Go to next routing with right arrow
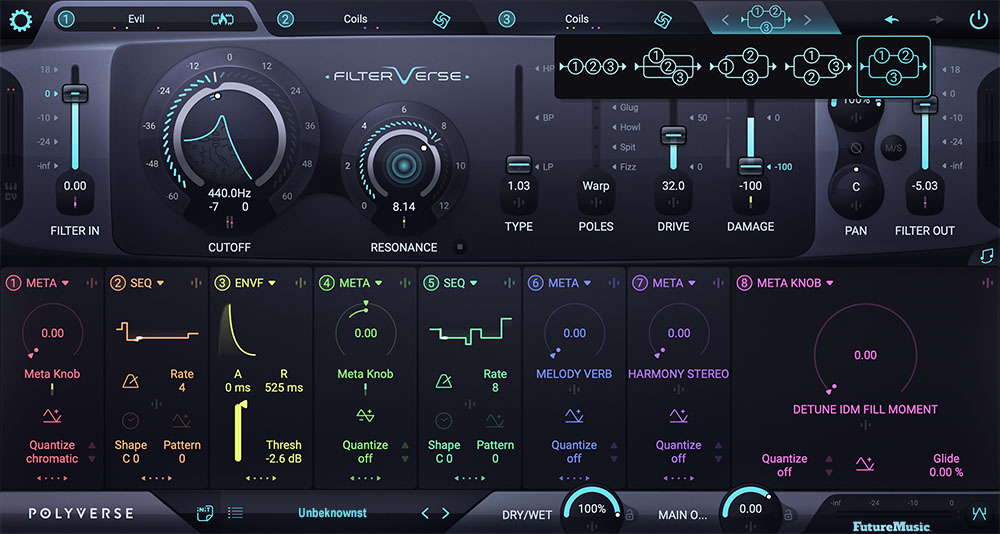 [807, 20]
